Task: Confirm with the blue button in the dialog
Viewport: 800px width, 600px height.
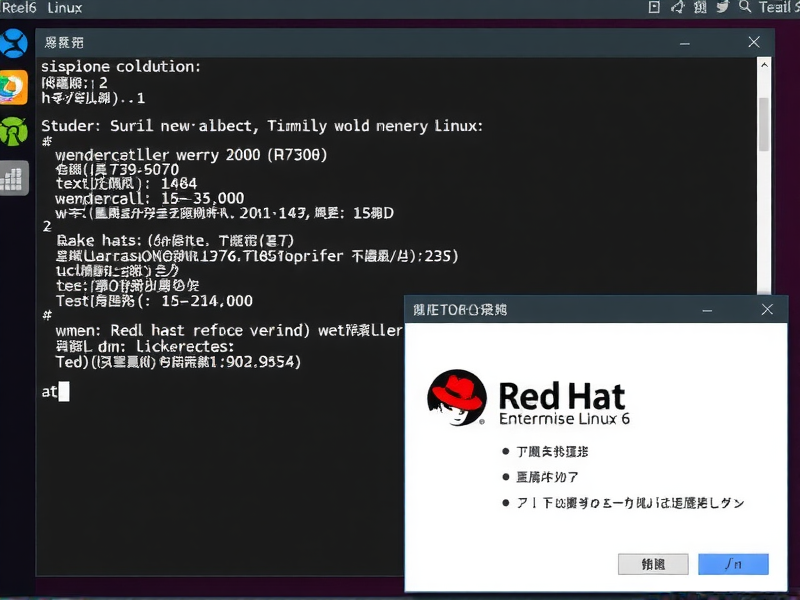Action: 733,564
